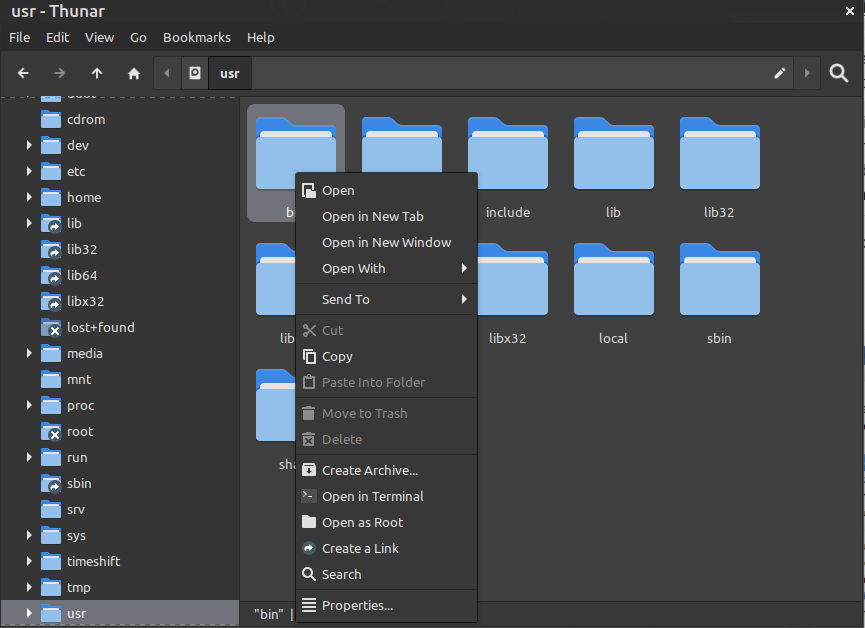865x628 pixels.
Task: Click the filesystem root disk icon in path bar
Action: click(195, 73)
